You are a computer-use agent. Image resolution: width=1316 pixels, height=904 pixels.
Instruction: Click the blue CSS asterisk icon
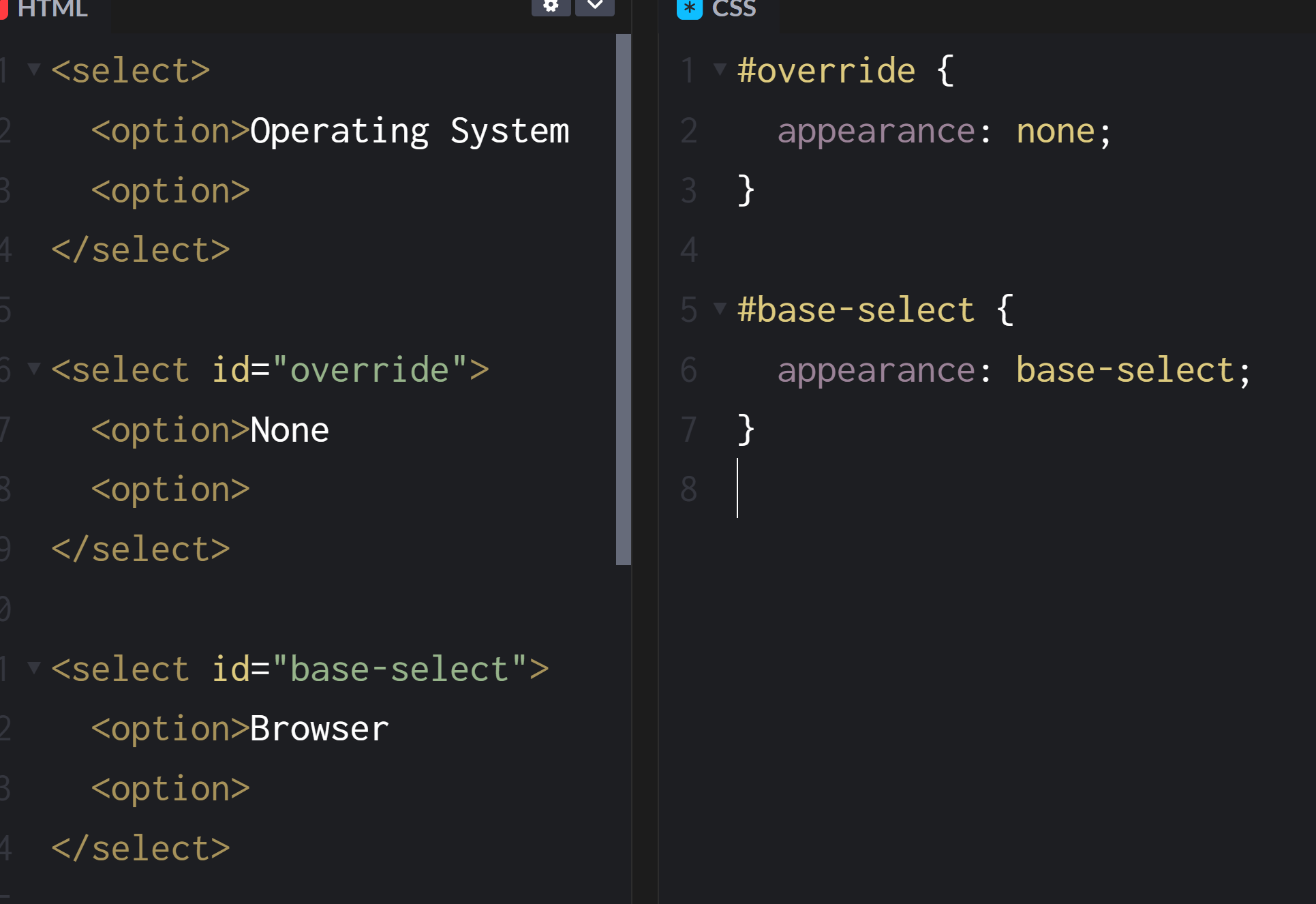click(689, 8)
